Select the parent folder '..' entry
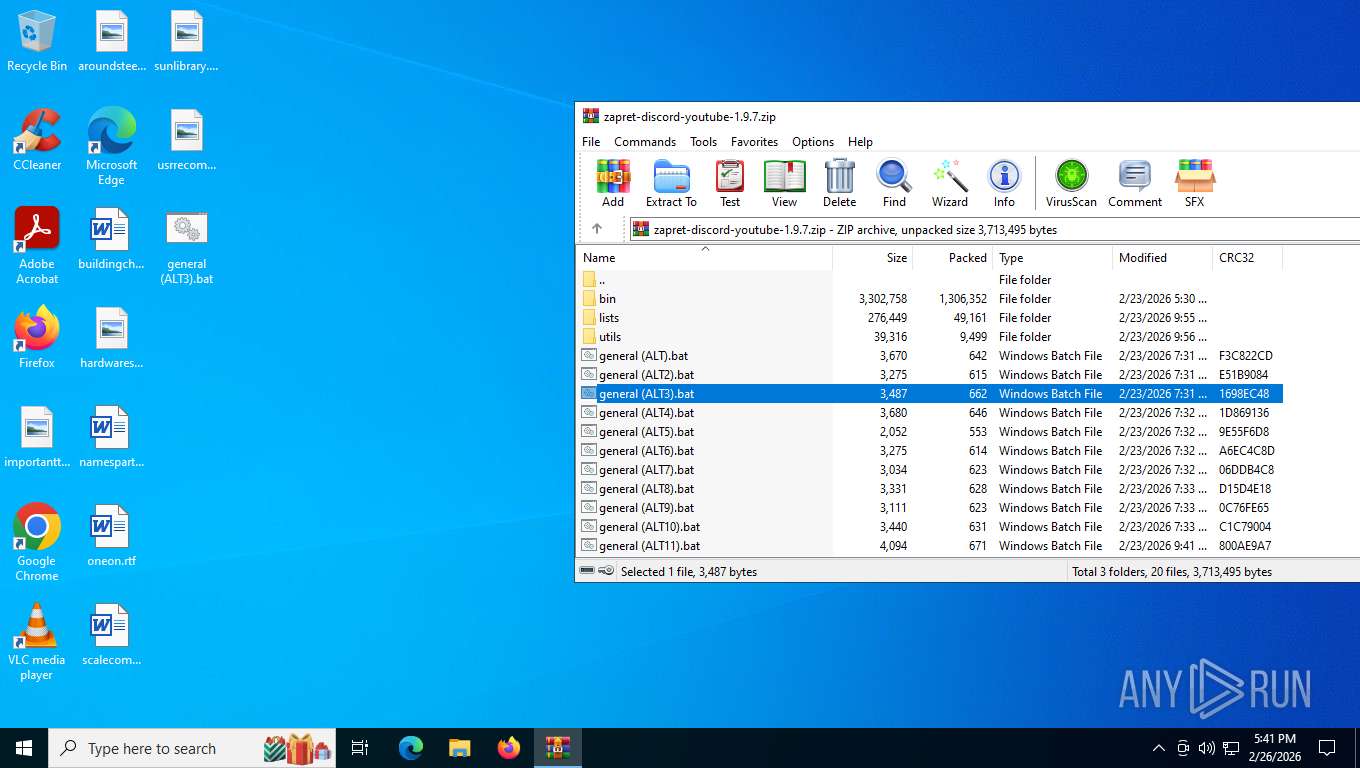The width and height of the screenshot is (1360, 768). [930, 280]
